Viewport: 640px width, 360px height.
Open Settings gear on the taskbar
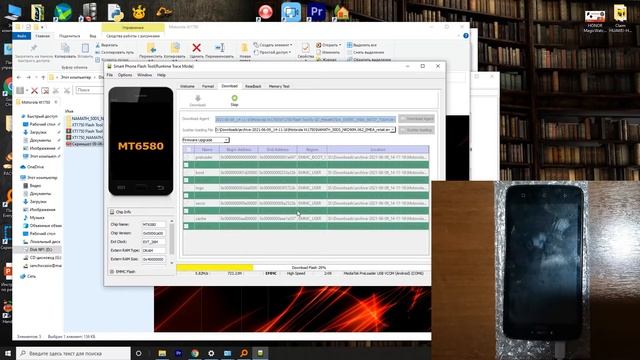point(211,353)
